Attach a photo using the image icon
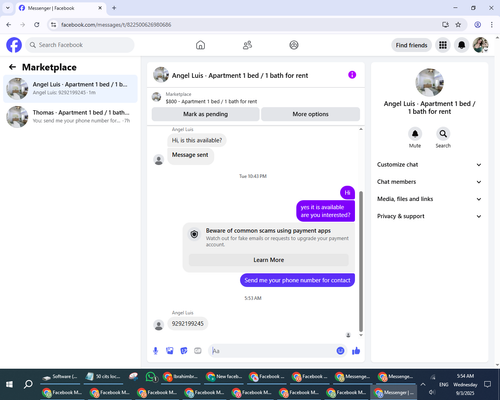This screenshot has width=500, height=400. [x=170, y=351]
